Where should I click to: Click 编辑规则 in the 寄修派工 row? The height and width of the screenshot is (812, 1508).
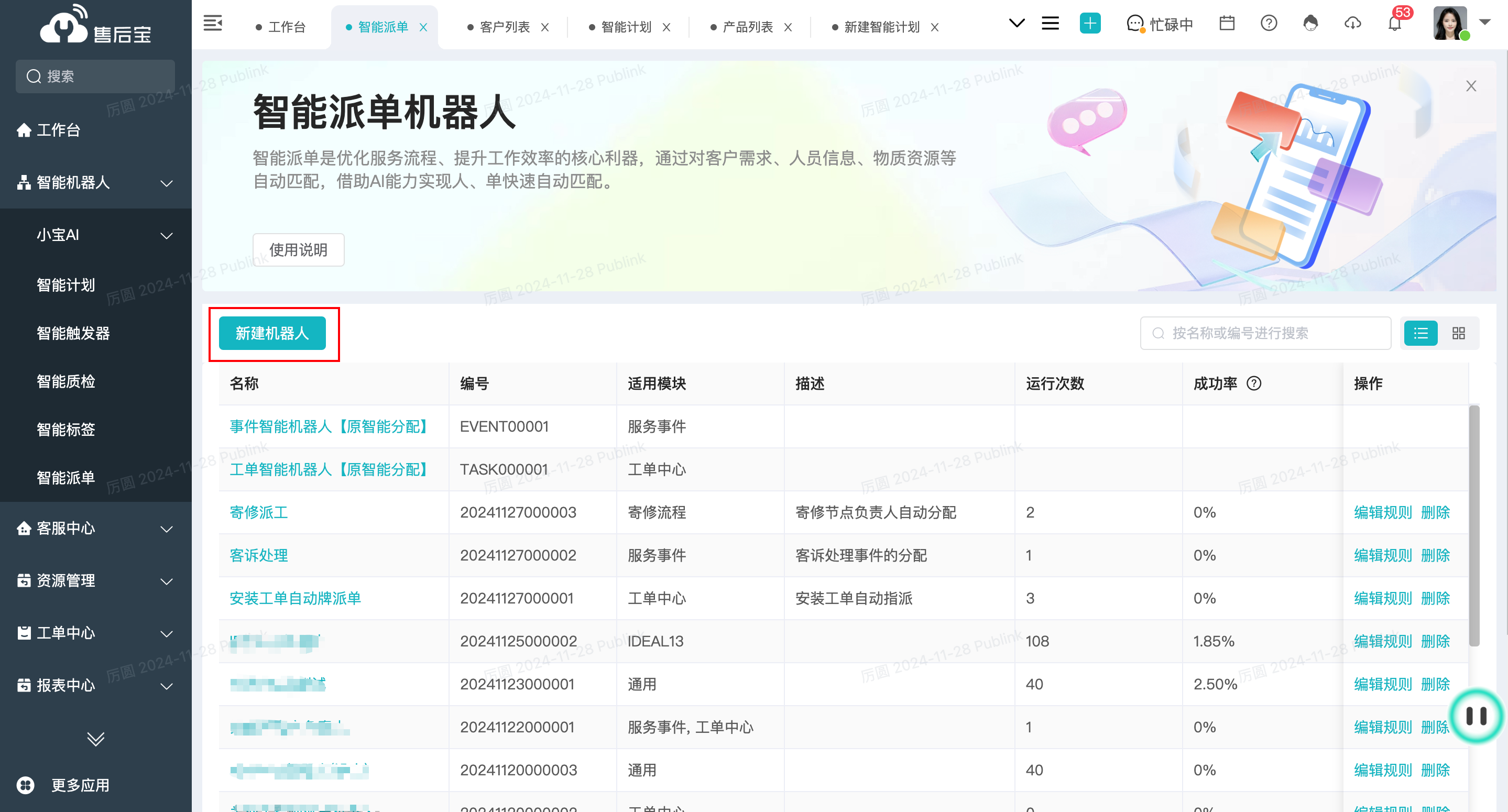coord(1383,513)
